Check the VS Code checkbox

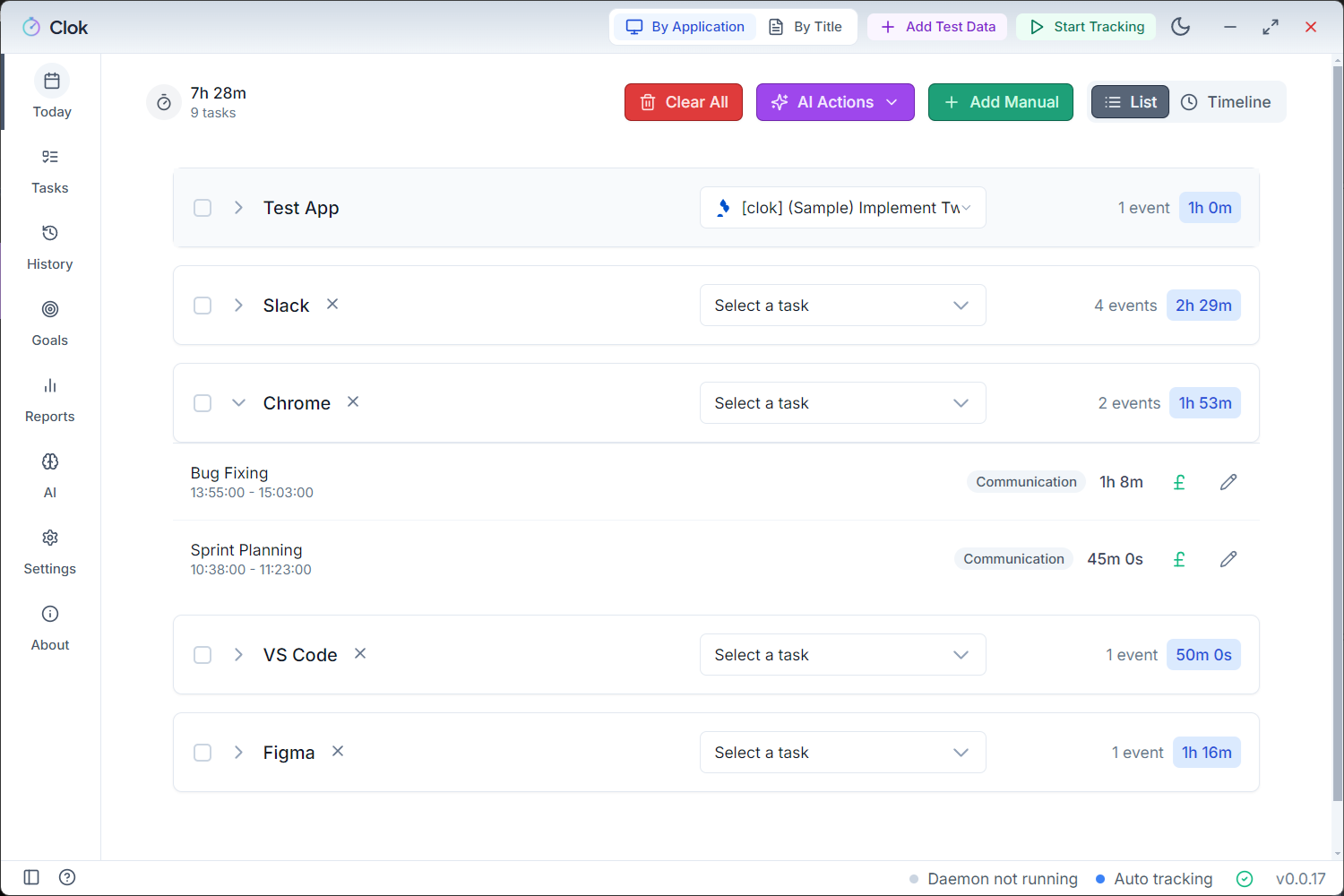(202, 655)
